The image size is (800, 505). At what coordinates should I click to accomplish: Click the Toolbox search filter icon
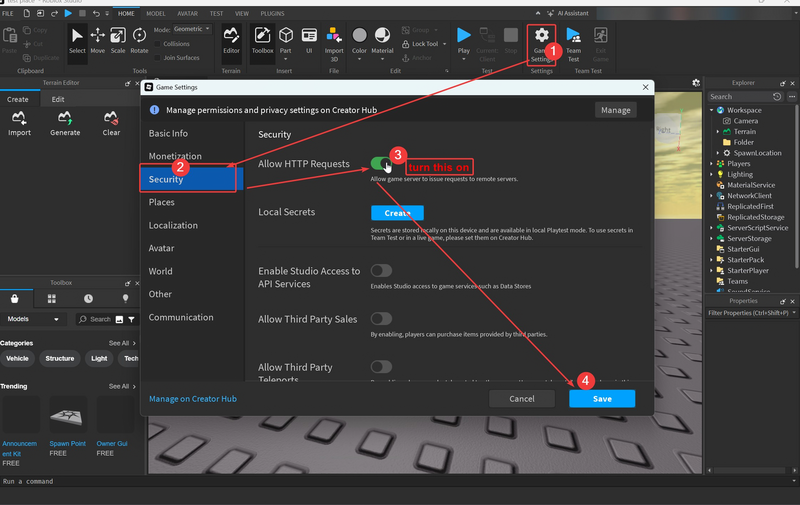tap(132, 319)
